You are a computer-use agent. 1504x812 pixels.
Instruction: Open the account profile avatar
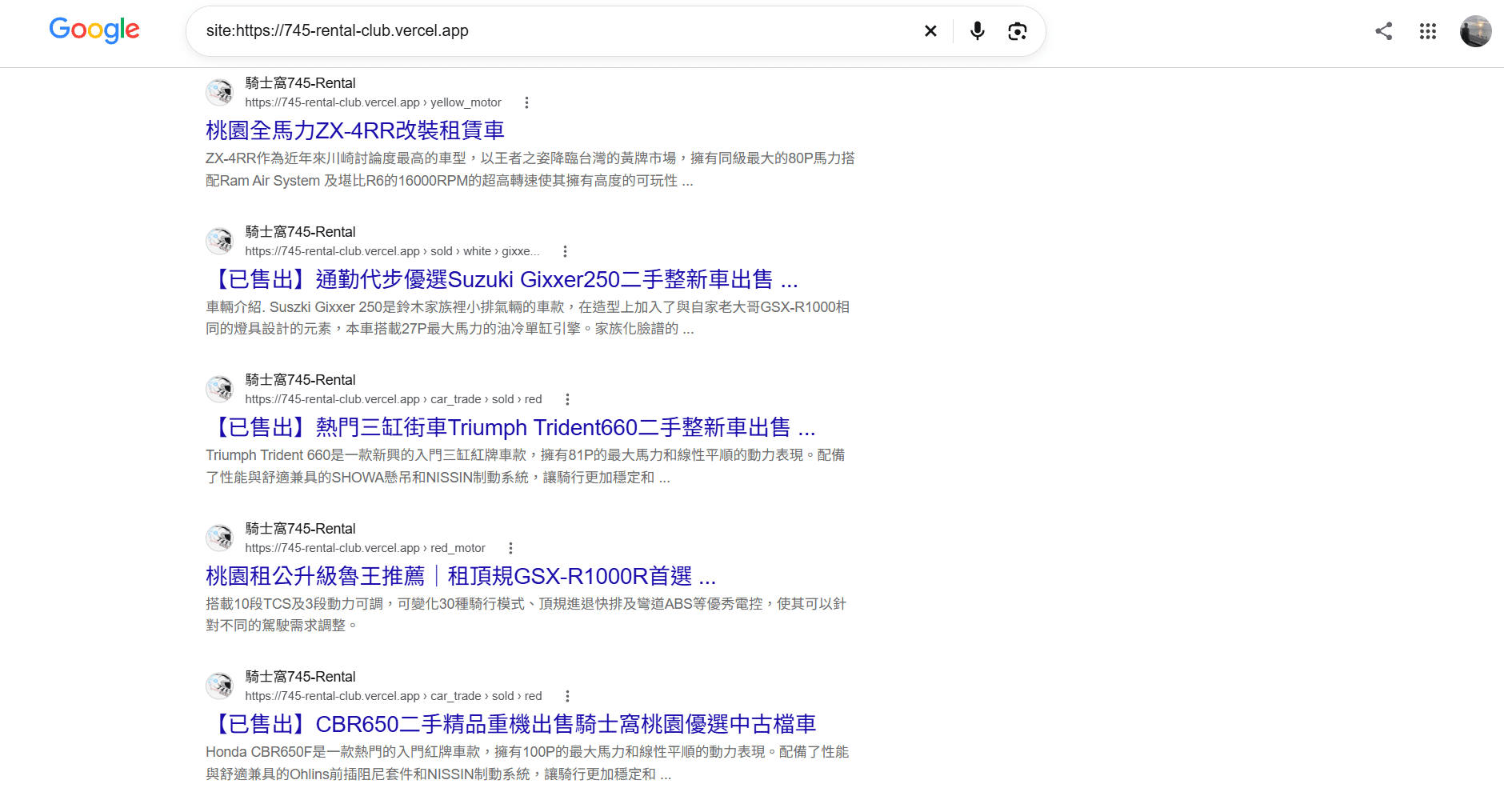tap(1475, 31)
